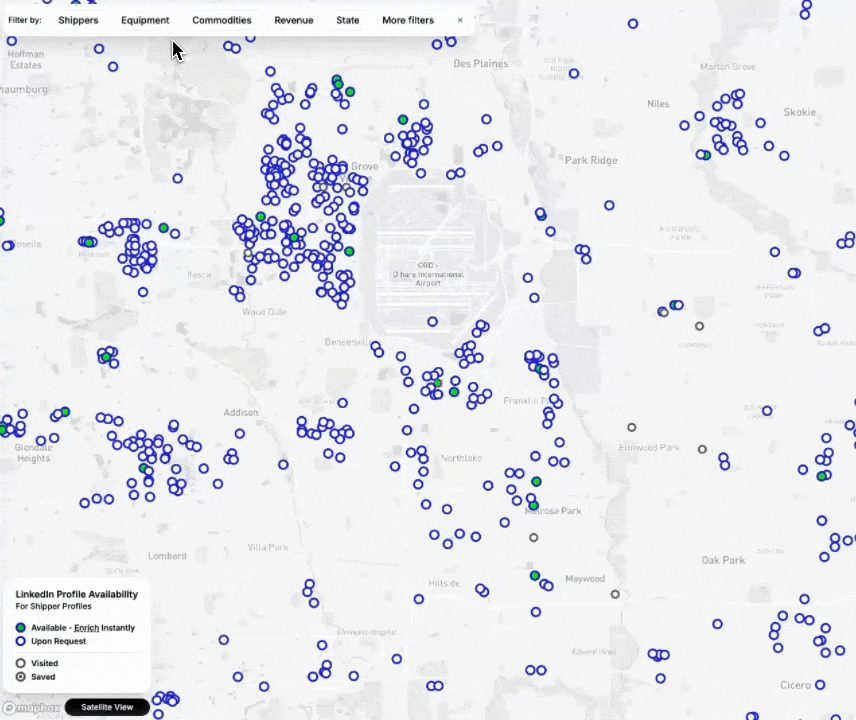Open the Equipment filter dropdown
The width and height of the screenshot is (856, 720).
point(145,20)
